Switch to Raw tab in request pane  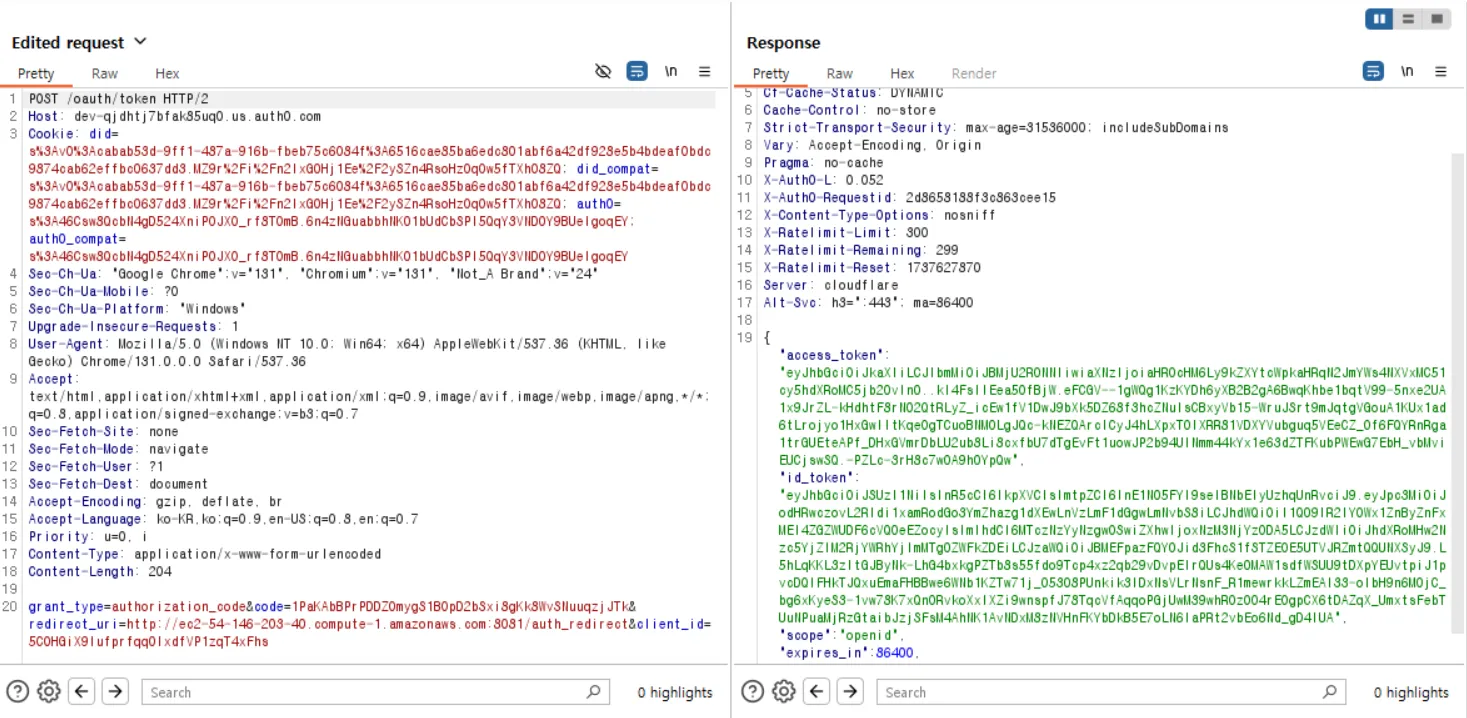[x=105, y=73]
